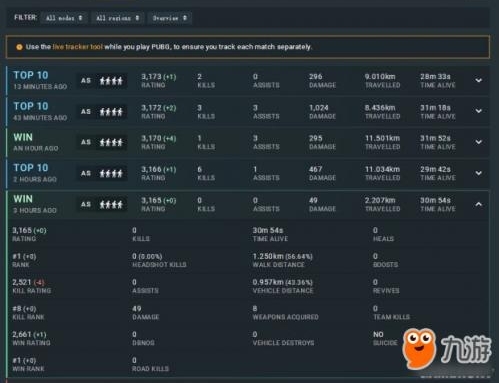499x383 pixels.
Task: Click the squad icon in the an hour ago row
Action: pyautogui.click(x=111, y=143)
